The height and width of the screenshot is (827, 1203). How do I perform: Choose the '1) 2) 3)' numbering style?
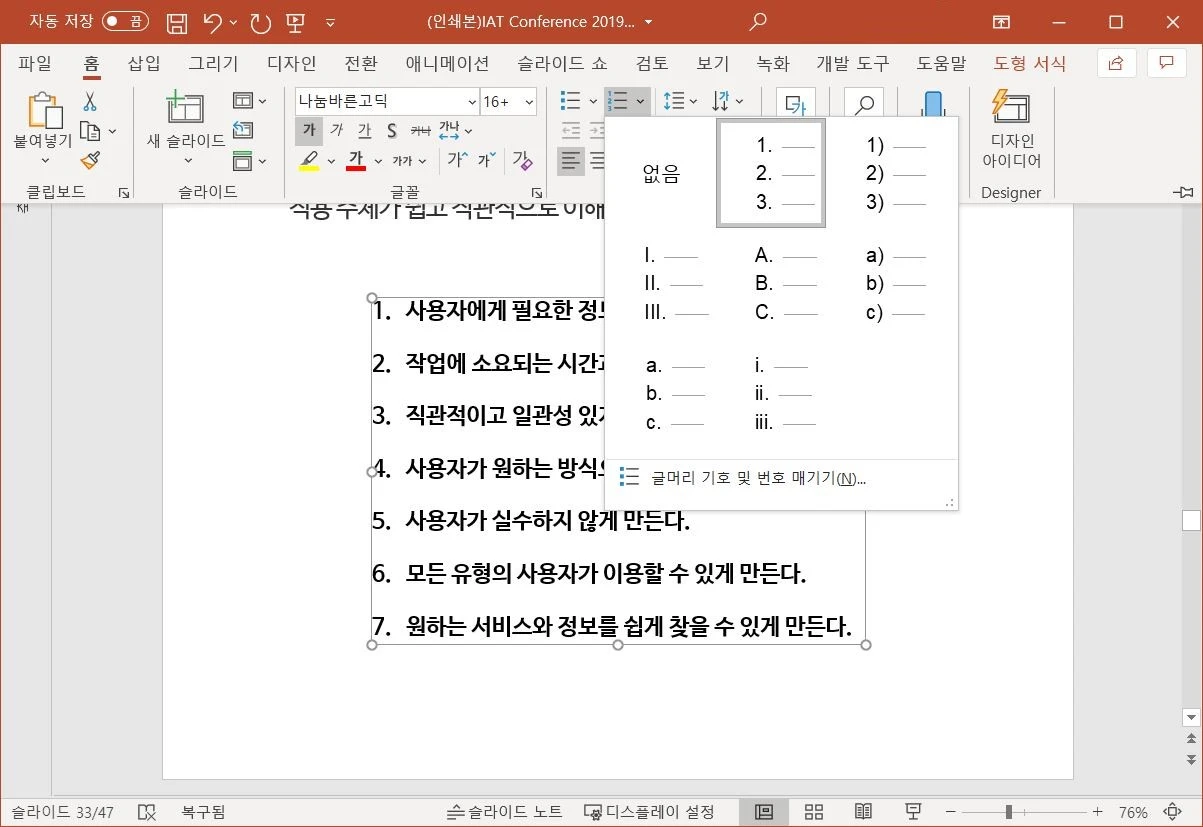(x=896, y=172)
